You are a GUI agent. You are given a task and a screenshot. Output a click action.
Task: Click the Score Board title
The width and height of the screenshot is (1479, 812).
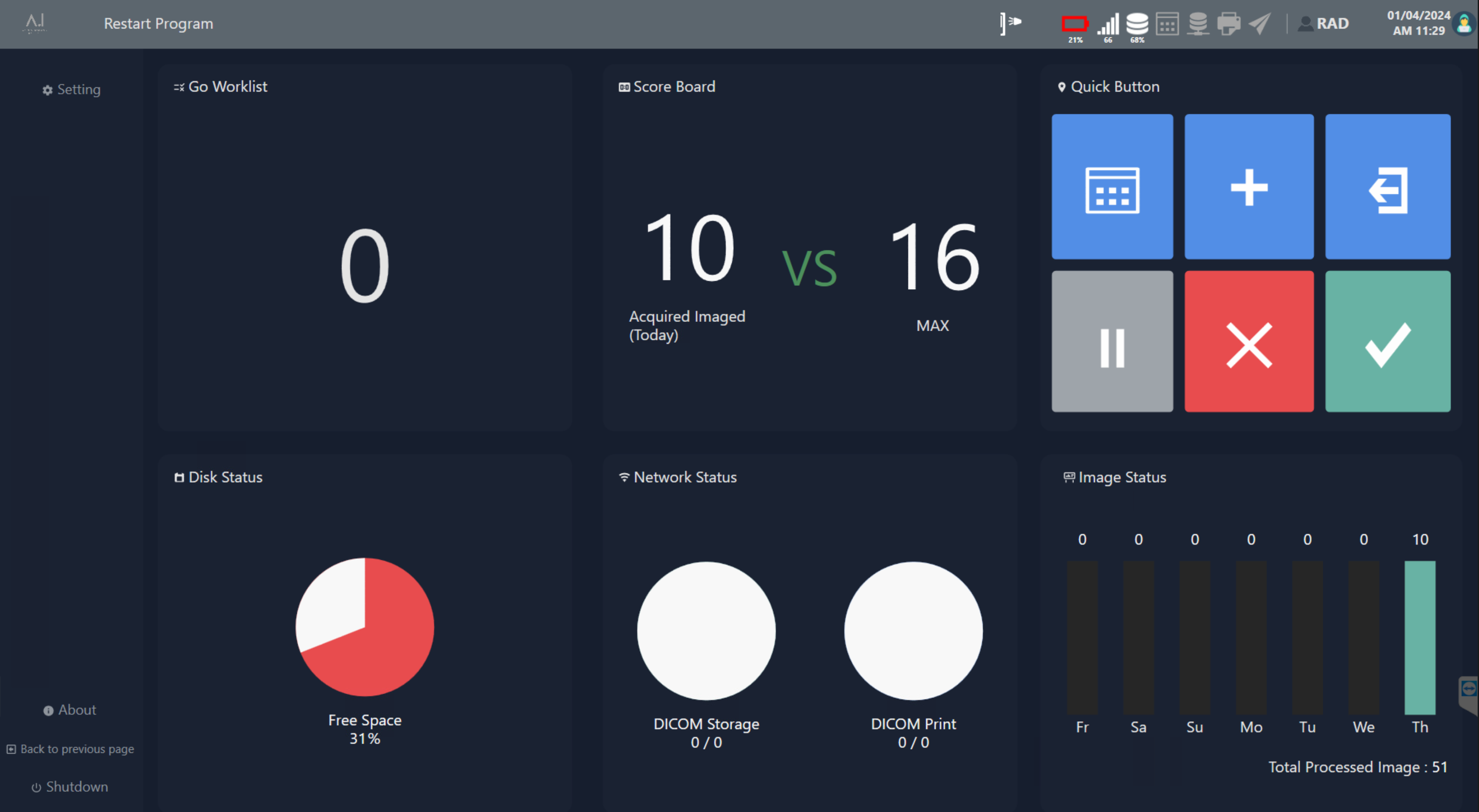pos(667,86)
